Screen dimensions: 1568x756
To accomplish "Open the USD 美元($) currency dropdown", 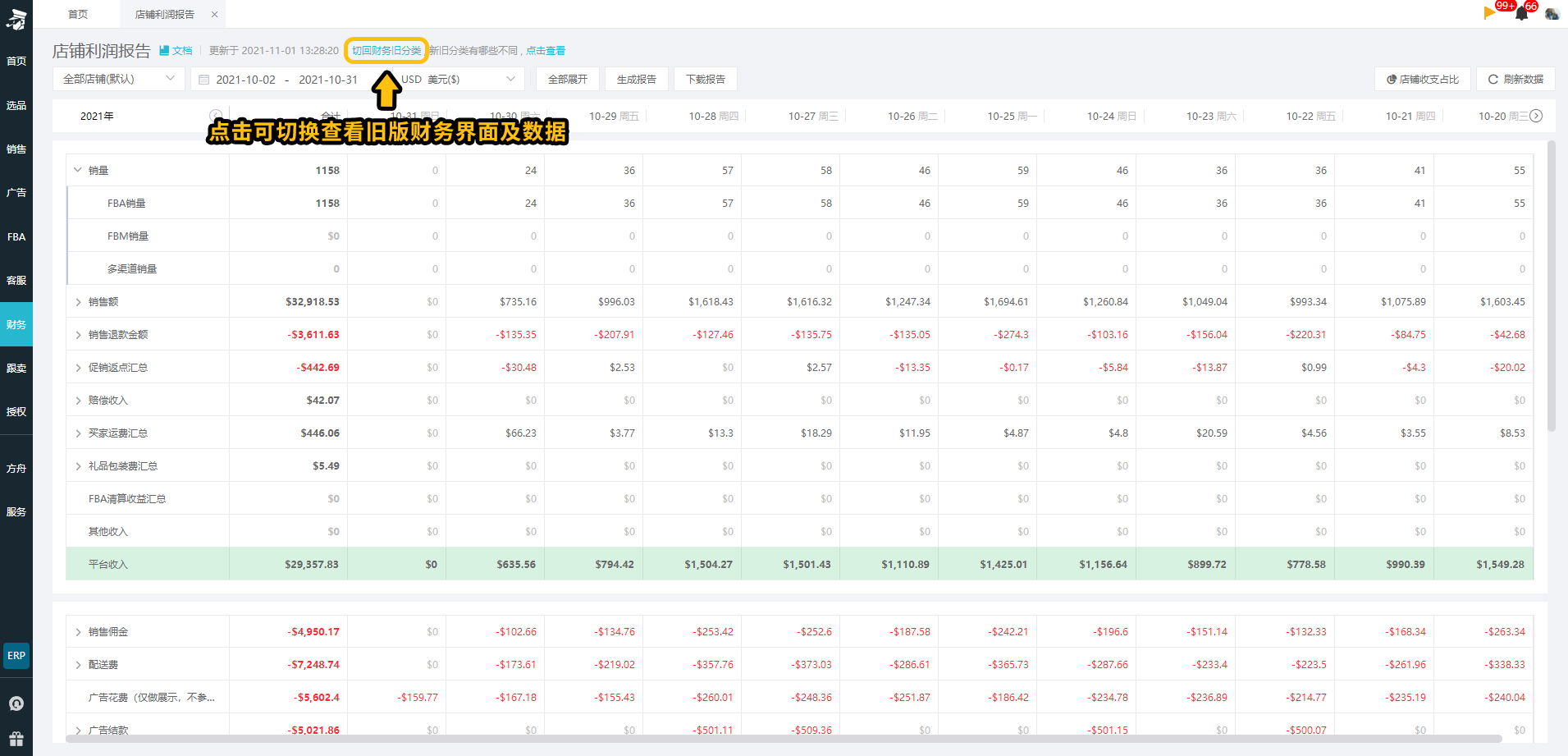I will 459,79.
